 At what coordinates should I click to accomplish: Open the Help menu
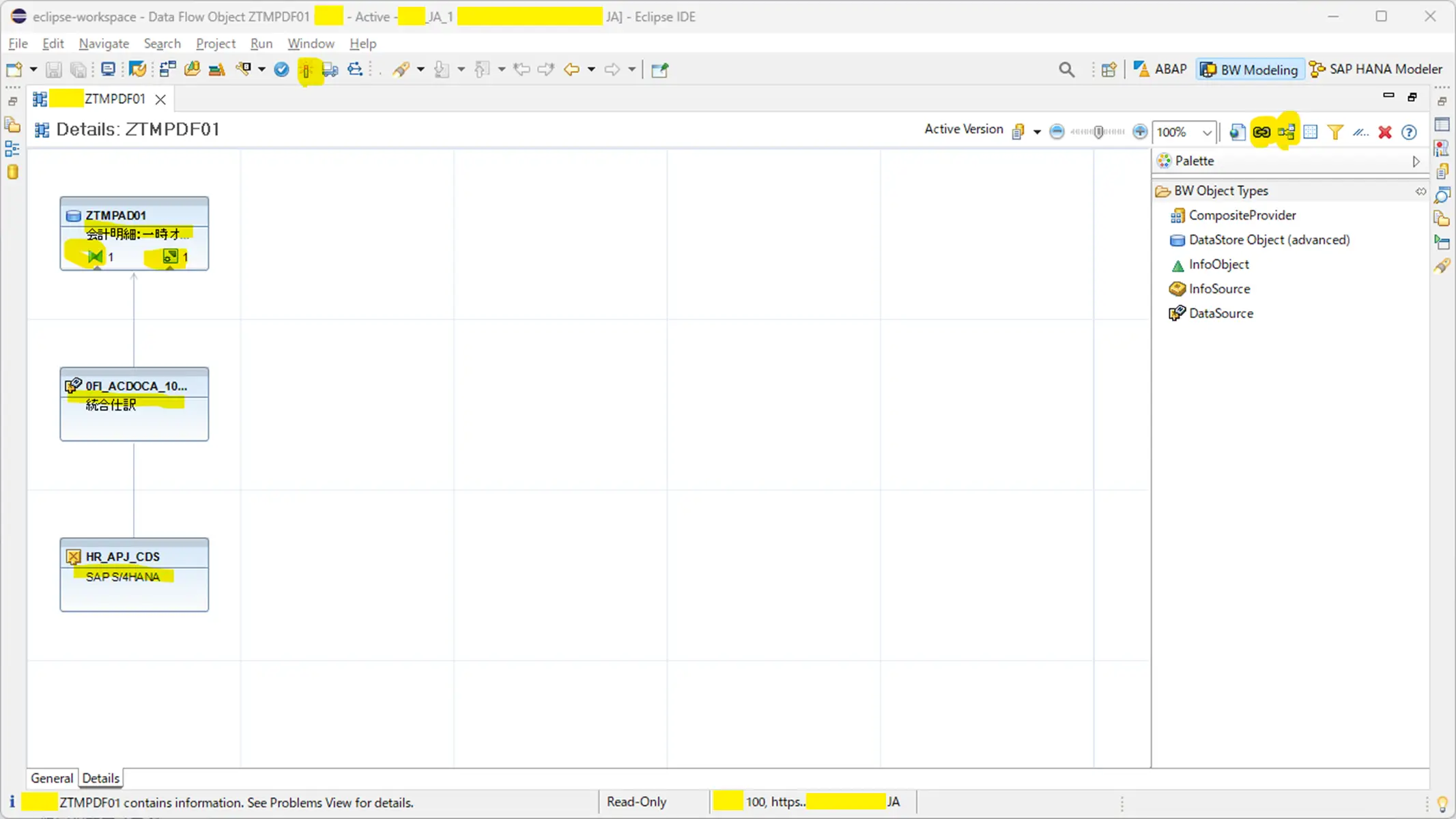coord(362,44)
